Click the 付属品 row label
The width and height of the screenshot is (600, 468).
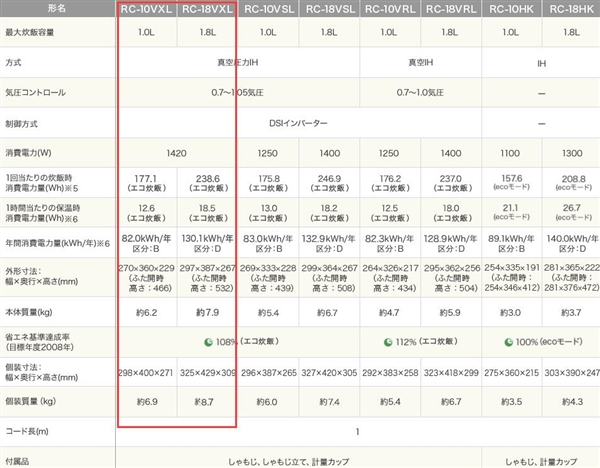pyautogui.click(x=18, y=461)
